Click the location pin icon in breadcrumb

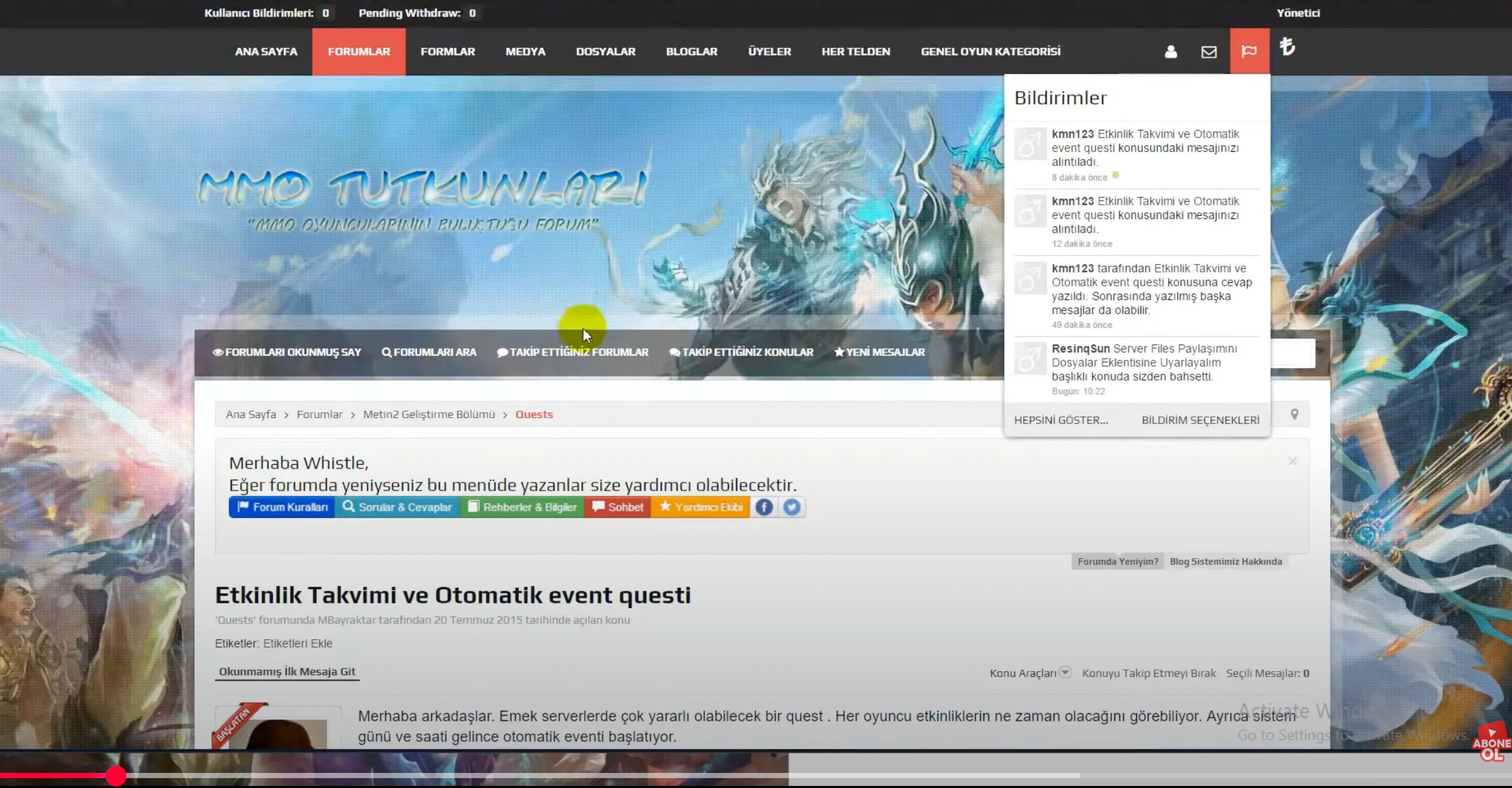tap(1294, 414)
